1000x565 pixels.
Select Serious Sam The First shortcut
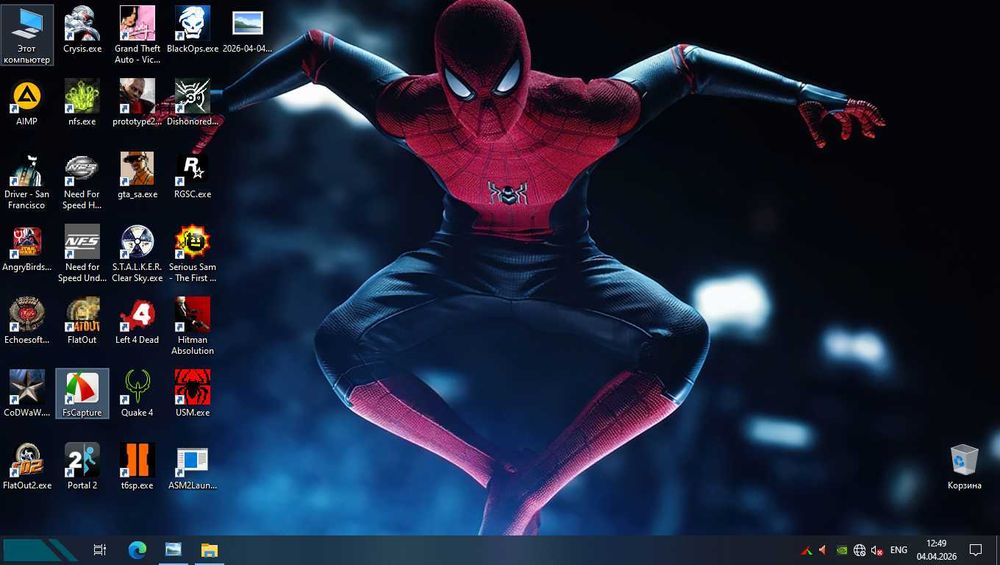(x=193, y=254)
